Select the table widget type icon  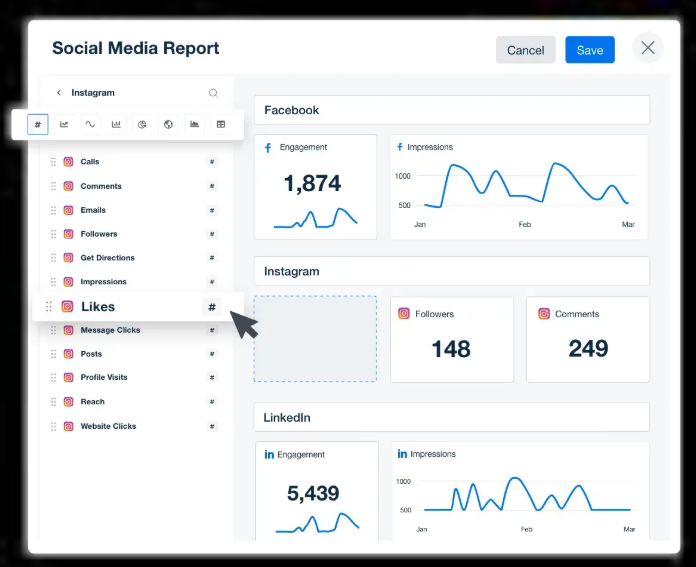(221, 125)
